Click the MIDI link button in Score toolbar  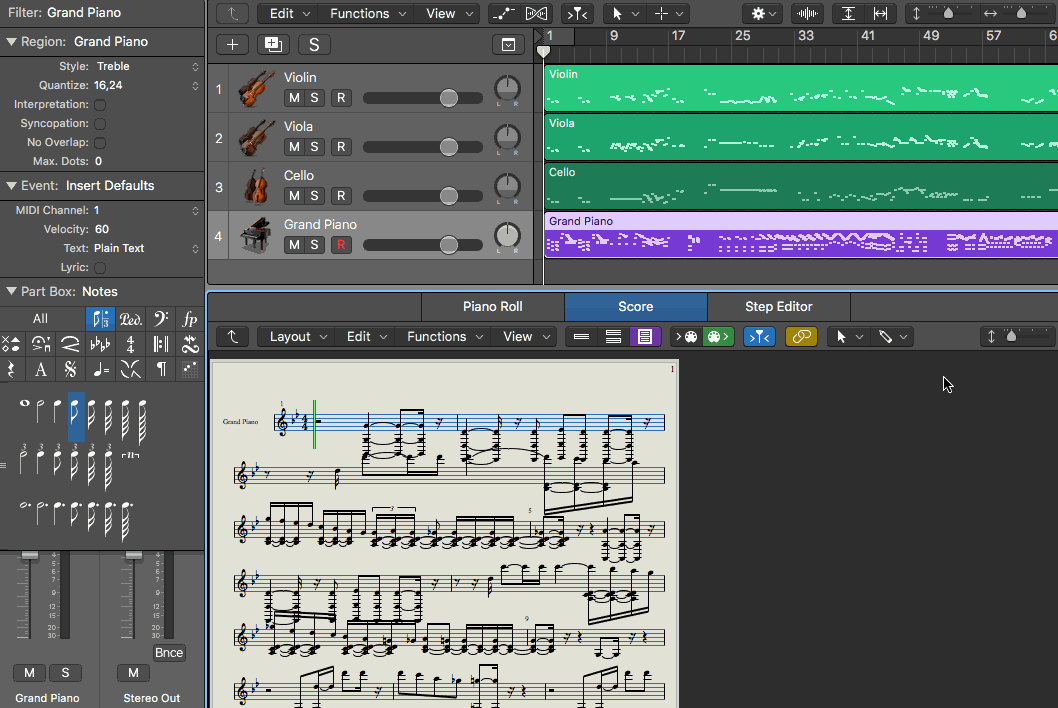[x=801, y=337]
